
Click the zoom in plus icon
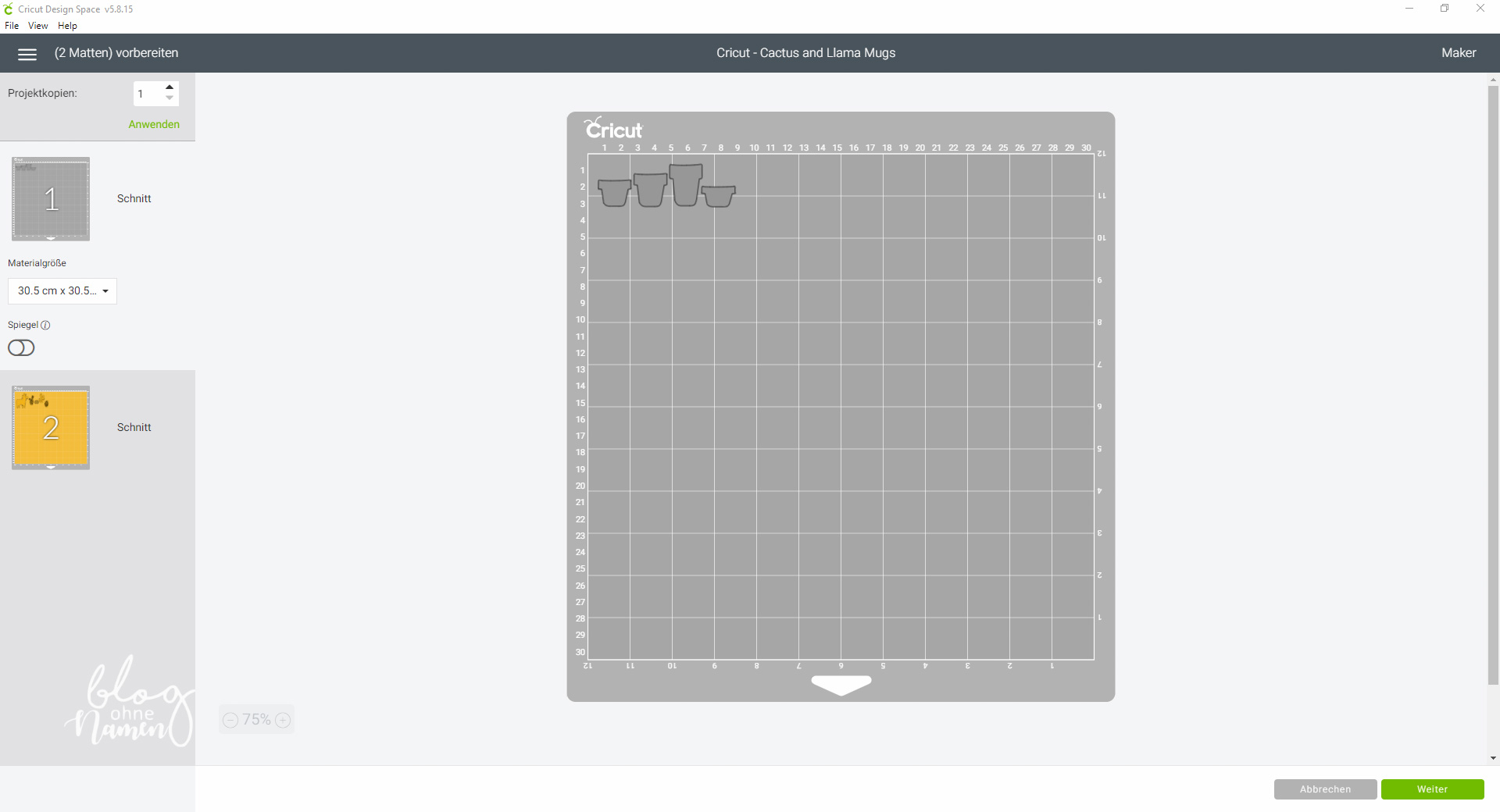click(284, 720)
